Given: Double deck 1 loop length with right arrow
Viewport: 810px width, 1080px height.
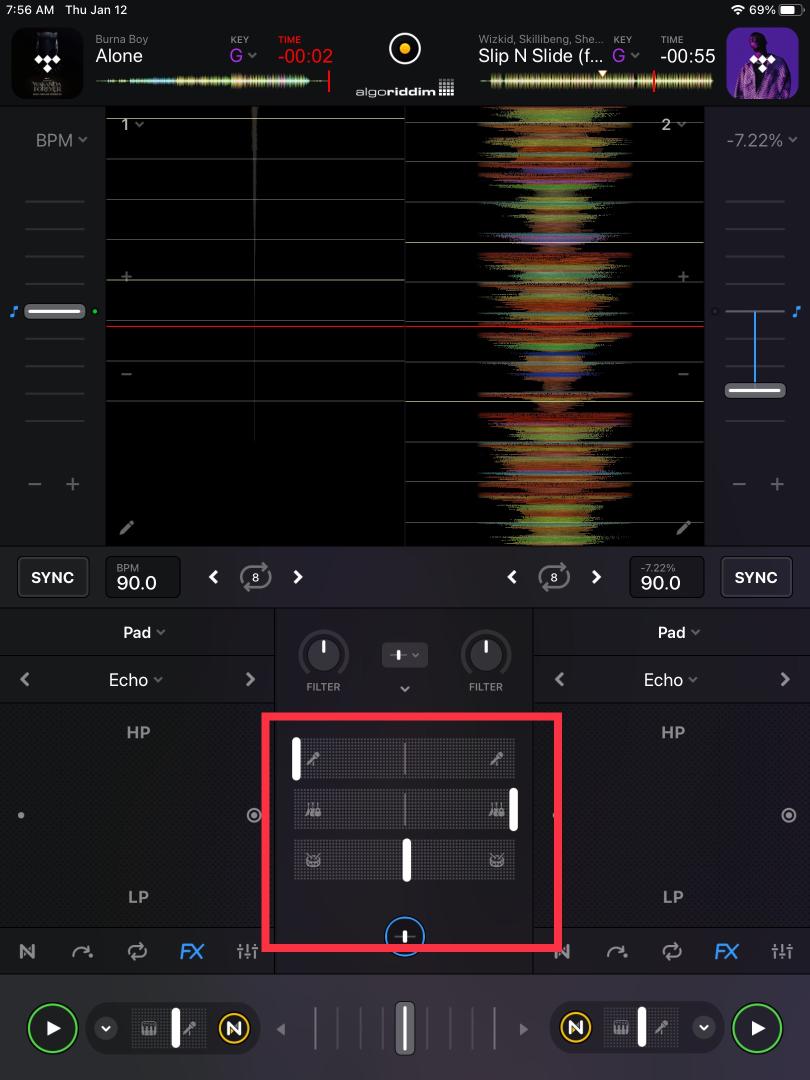Looking at the screenshot, I should (x=298, y=577).
